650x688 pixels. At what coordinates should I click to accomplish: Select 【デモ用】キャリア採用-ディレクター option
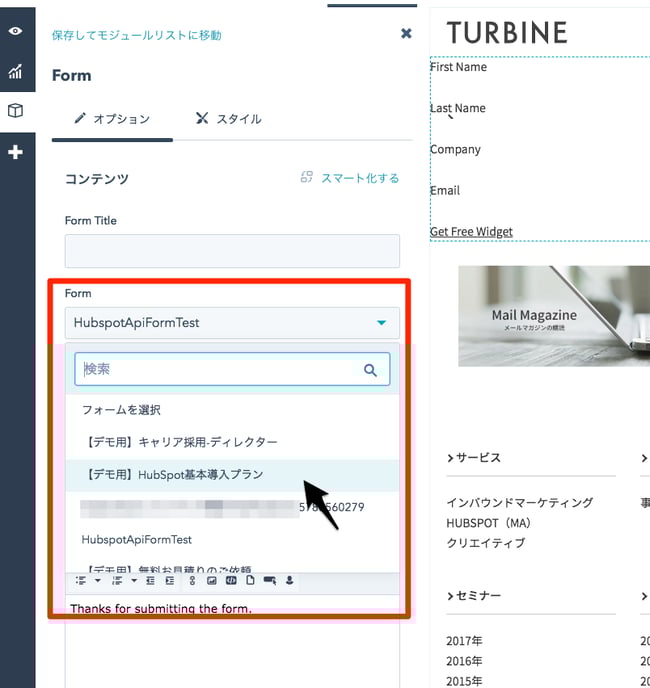click(x=232, y=442)
